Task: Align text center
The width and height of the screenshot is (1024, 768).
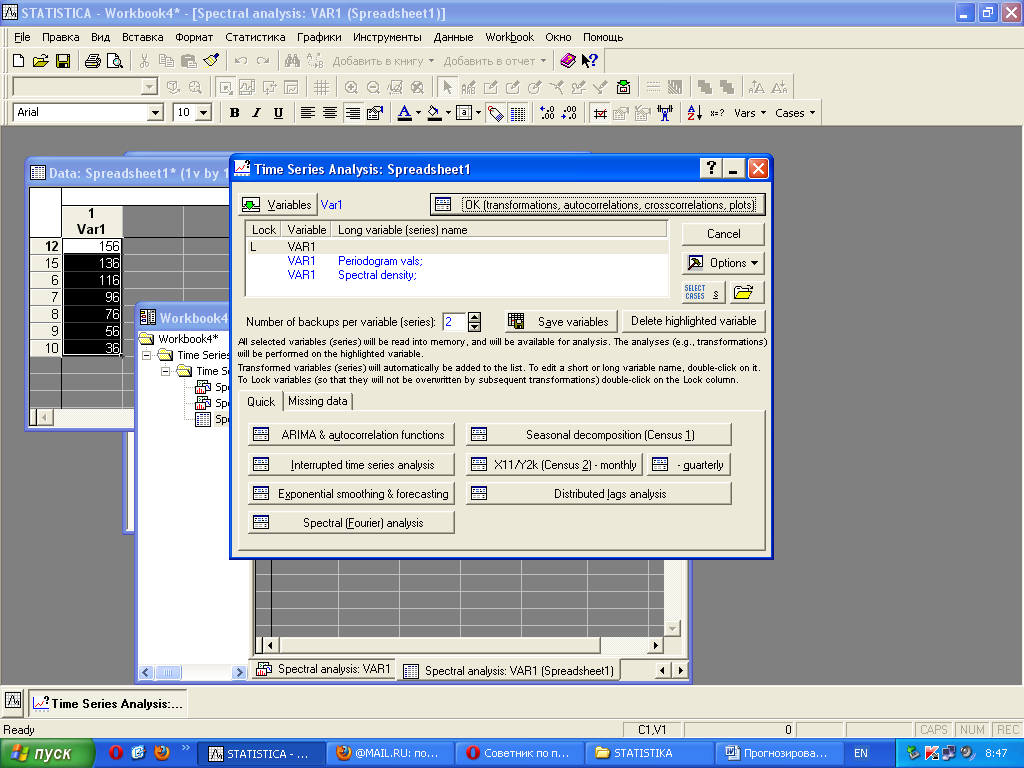Action: (330, 113)
